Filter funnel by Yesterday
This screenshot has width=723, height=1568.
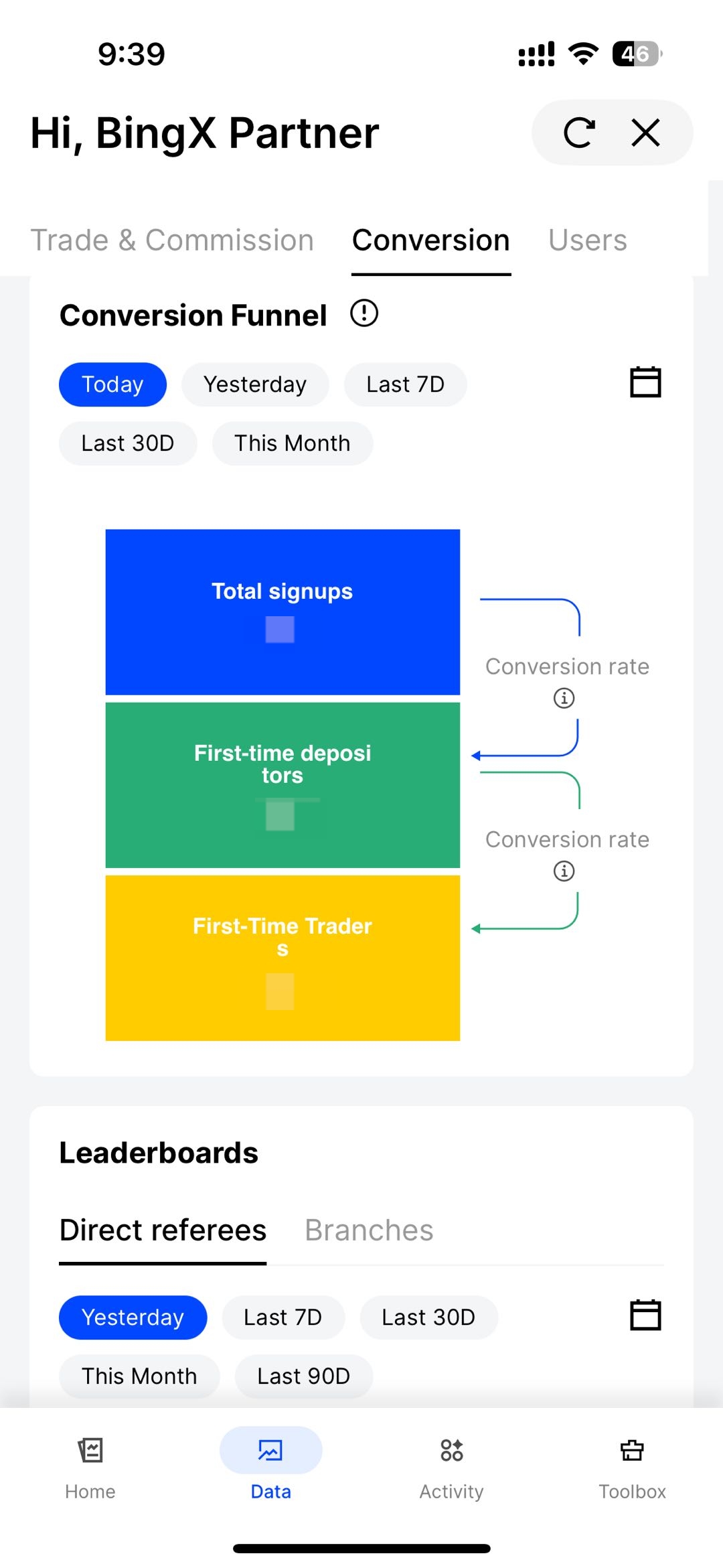pos(255,384)
